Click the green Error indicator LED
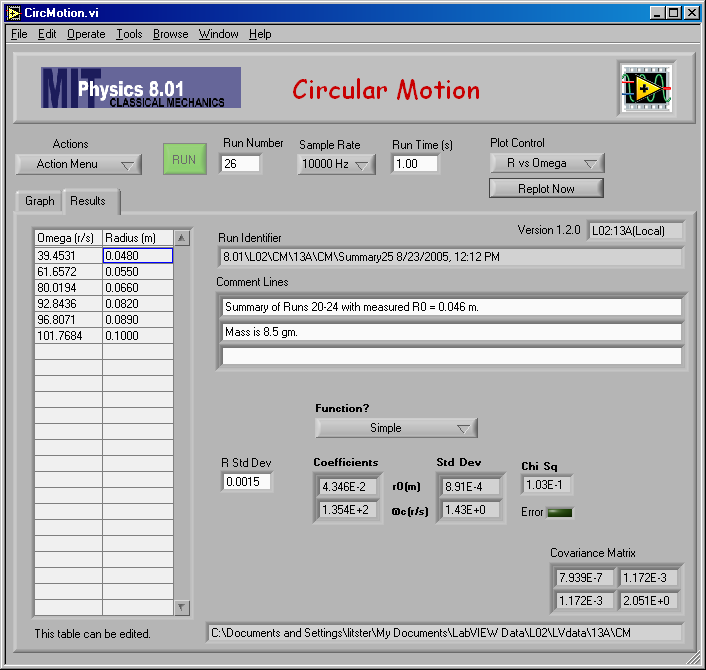706x670 pixels. 560,513
